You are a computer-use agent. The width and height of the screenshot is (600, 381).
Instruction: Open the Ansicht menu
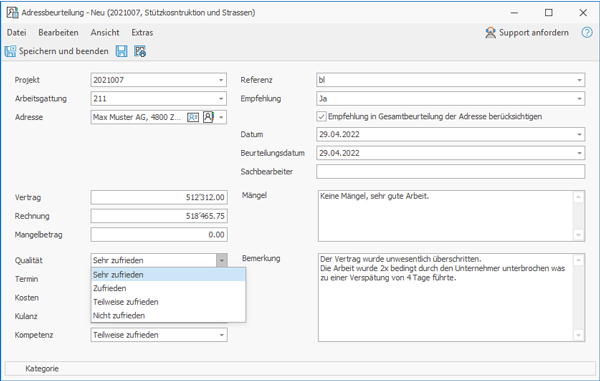pos(105,33)
